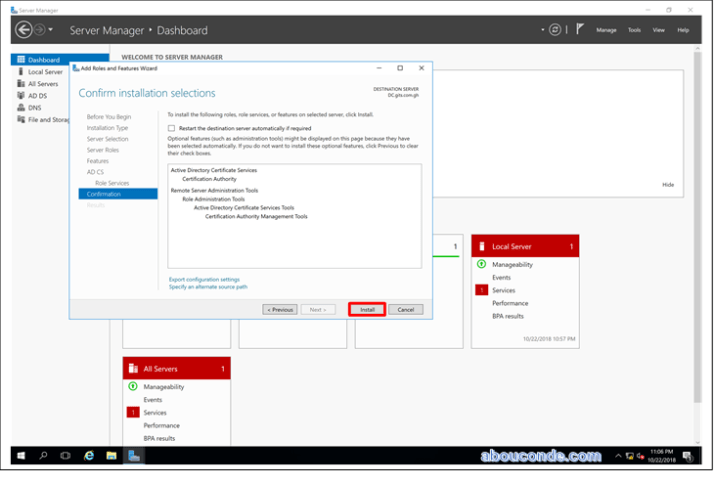Open the Windows Start menu
Image resolution: width=714 pixels, height=484 pixels.
coord(21,455)
